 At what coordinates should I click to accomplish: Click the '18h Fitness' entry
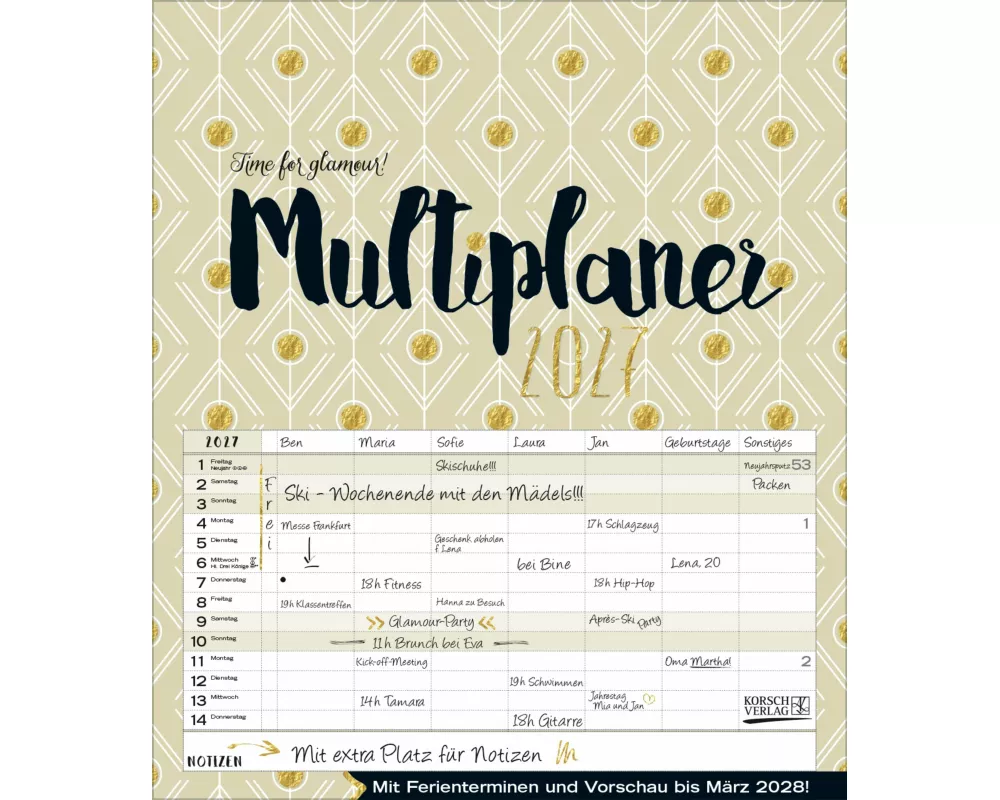(x=391, y=584)
